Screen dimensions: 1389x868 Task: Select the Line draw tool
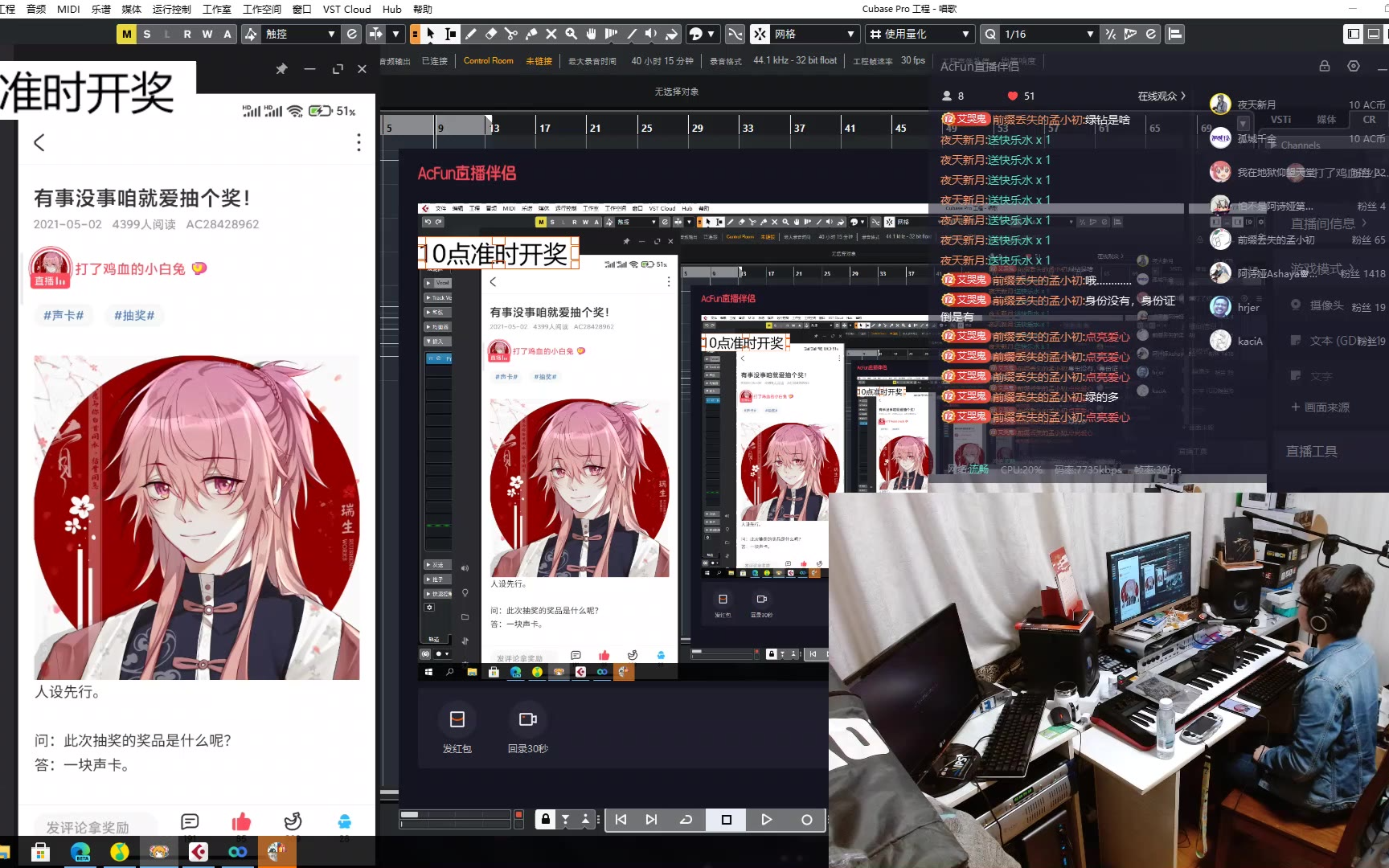(x=632, y=34)
